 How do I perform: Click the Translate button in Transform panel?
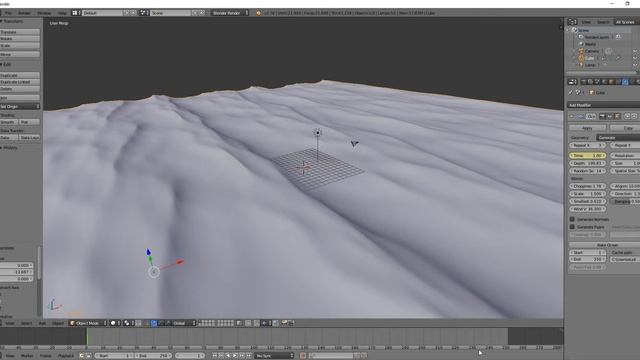(x=20, y=32)
